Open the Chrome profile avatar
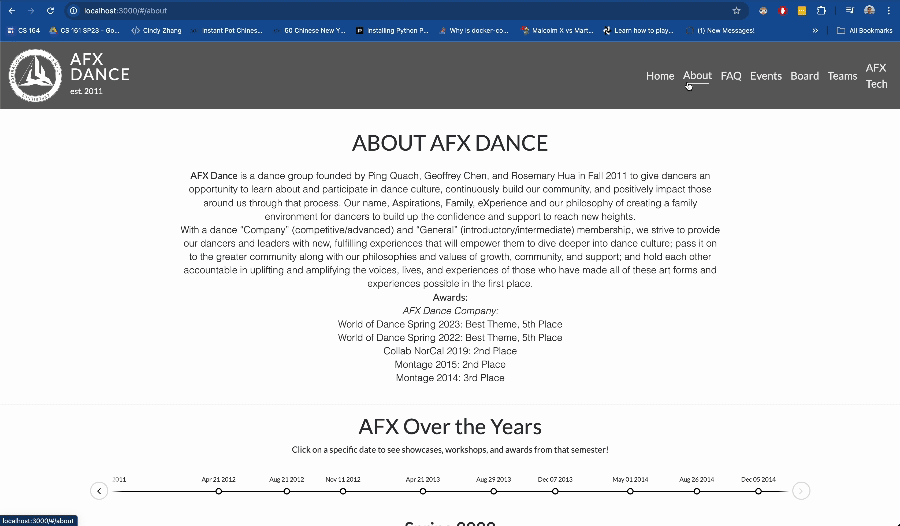900x526 pixels. [x=870, y=10]
